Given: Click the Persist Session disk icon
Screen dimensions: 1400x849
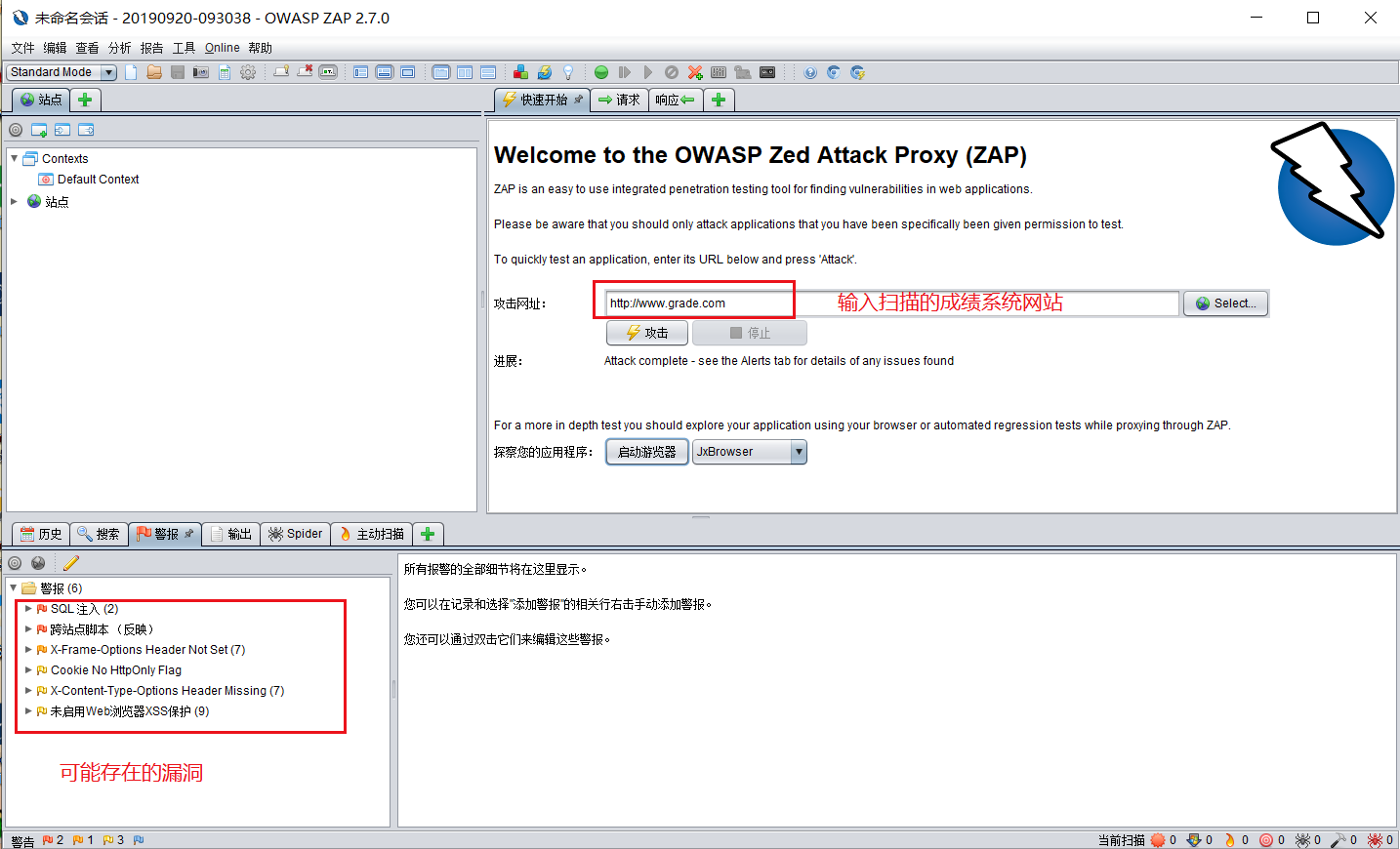Looking at the screenshot, I should (x=178, y=72).
